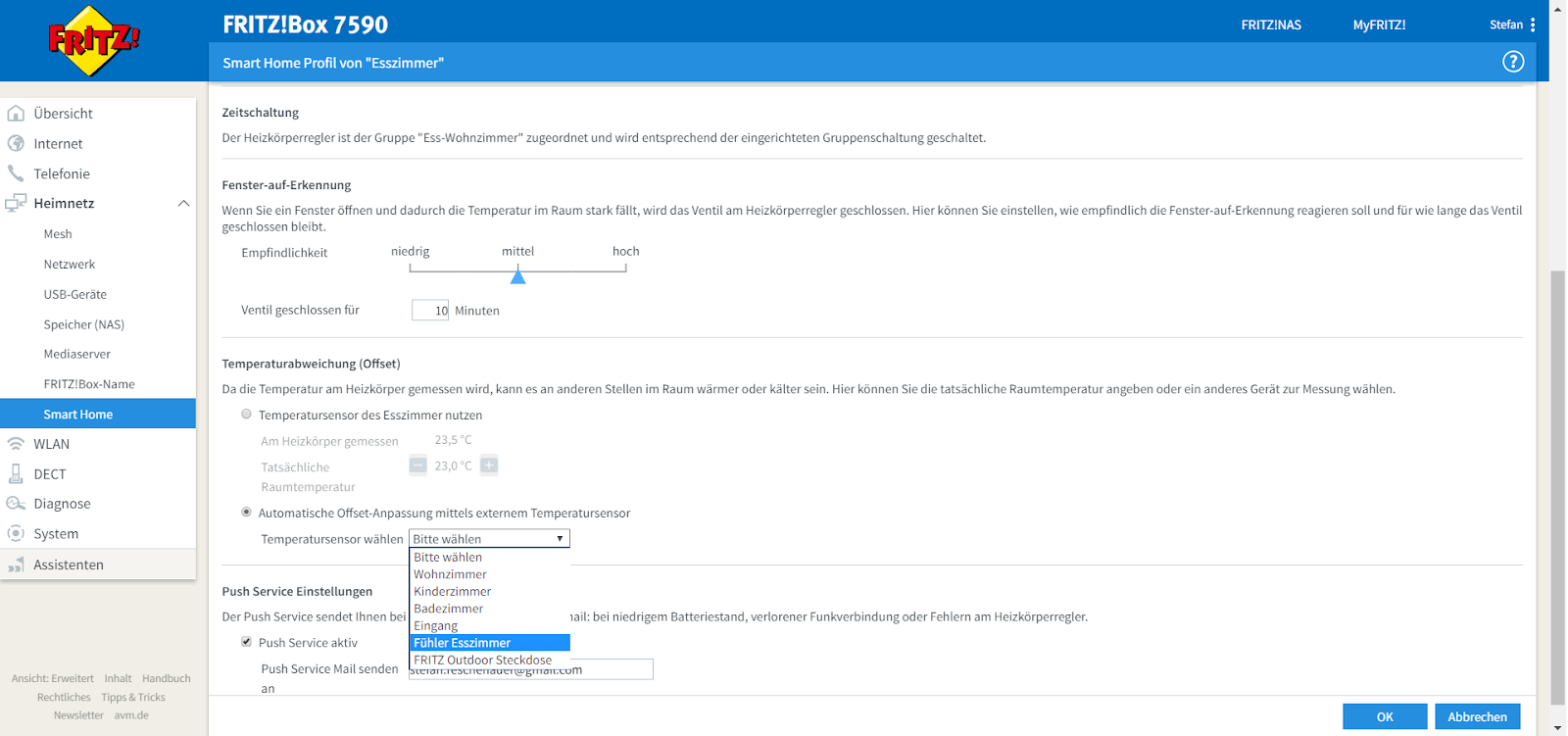Click the System icon
Screen dimensions: 1568x736
point(16,533)
